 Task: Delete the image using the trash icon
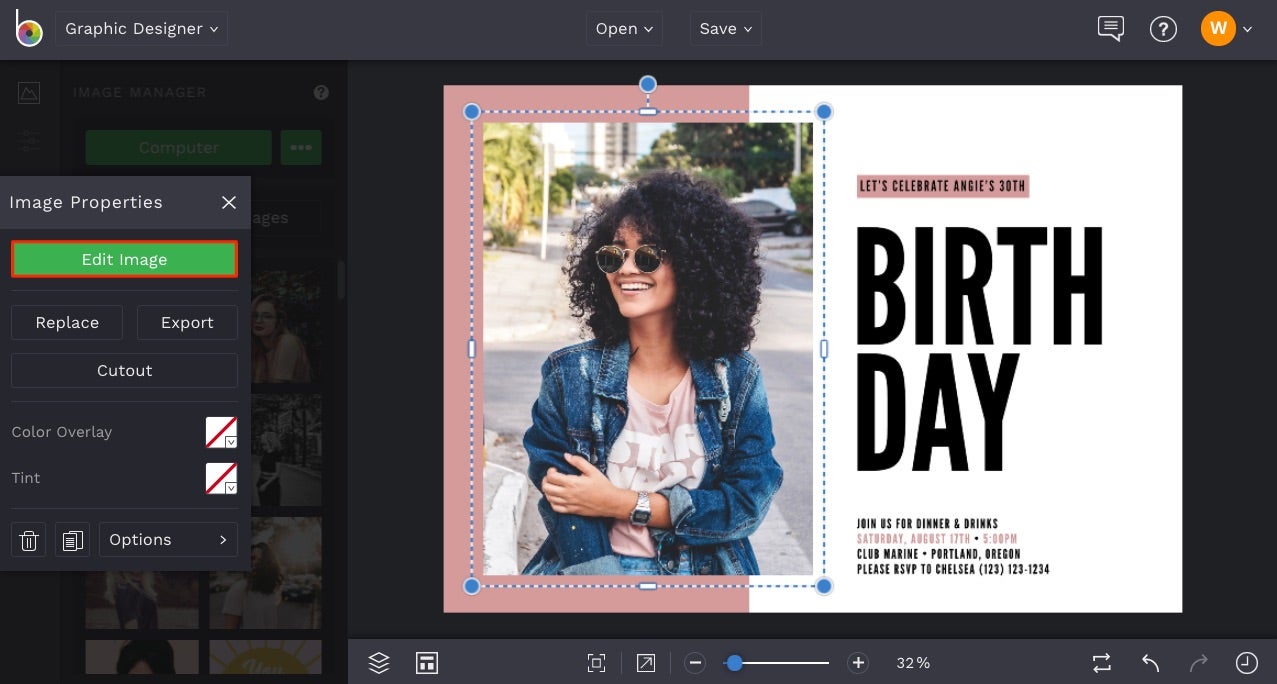tap(28, 540)
